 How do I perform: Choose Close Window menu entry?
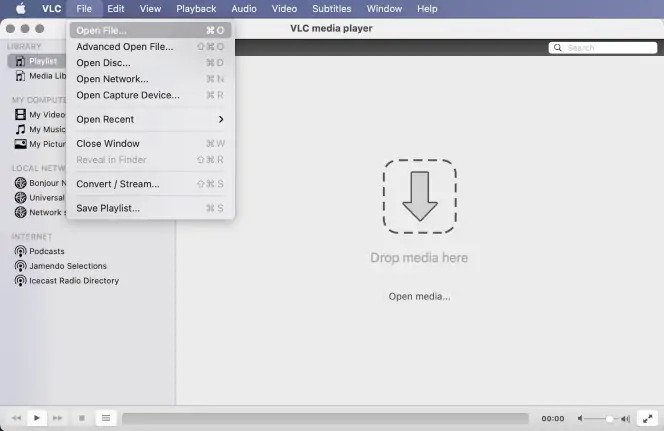coord(150,144)
